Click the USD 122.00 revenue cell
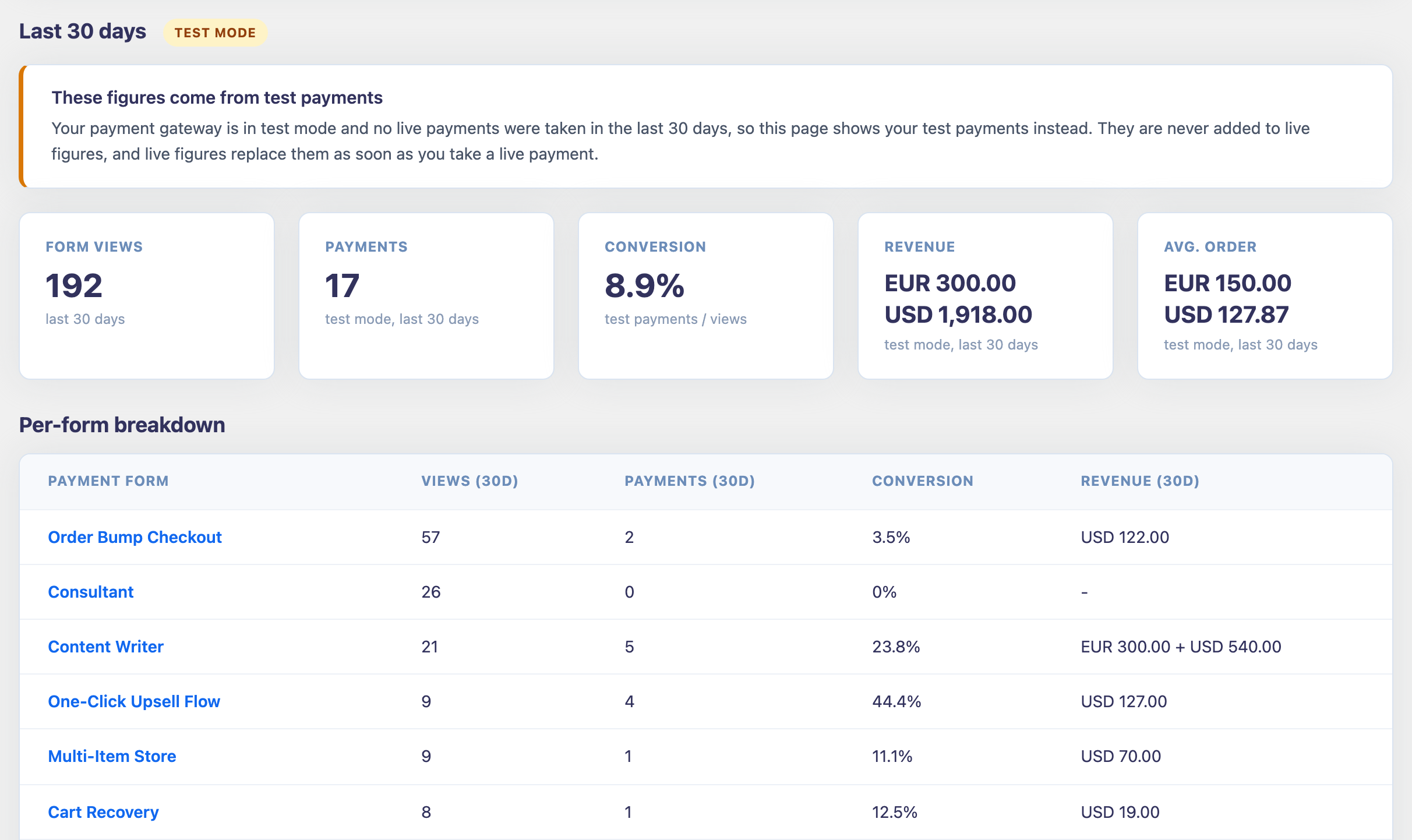Image resolution: width=1412 pixels, height=840 pixels. 1125,537
